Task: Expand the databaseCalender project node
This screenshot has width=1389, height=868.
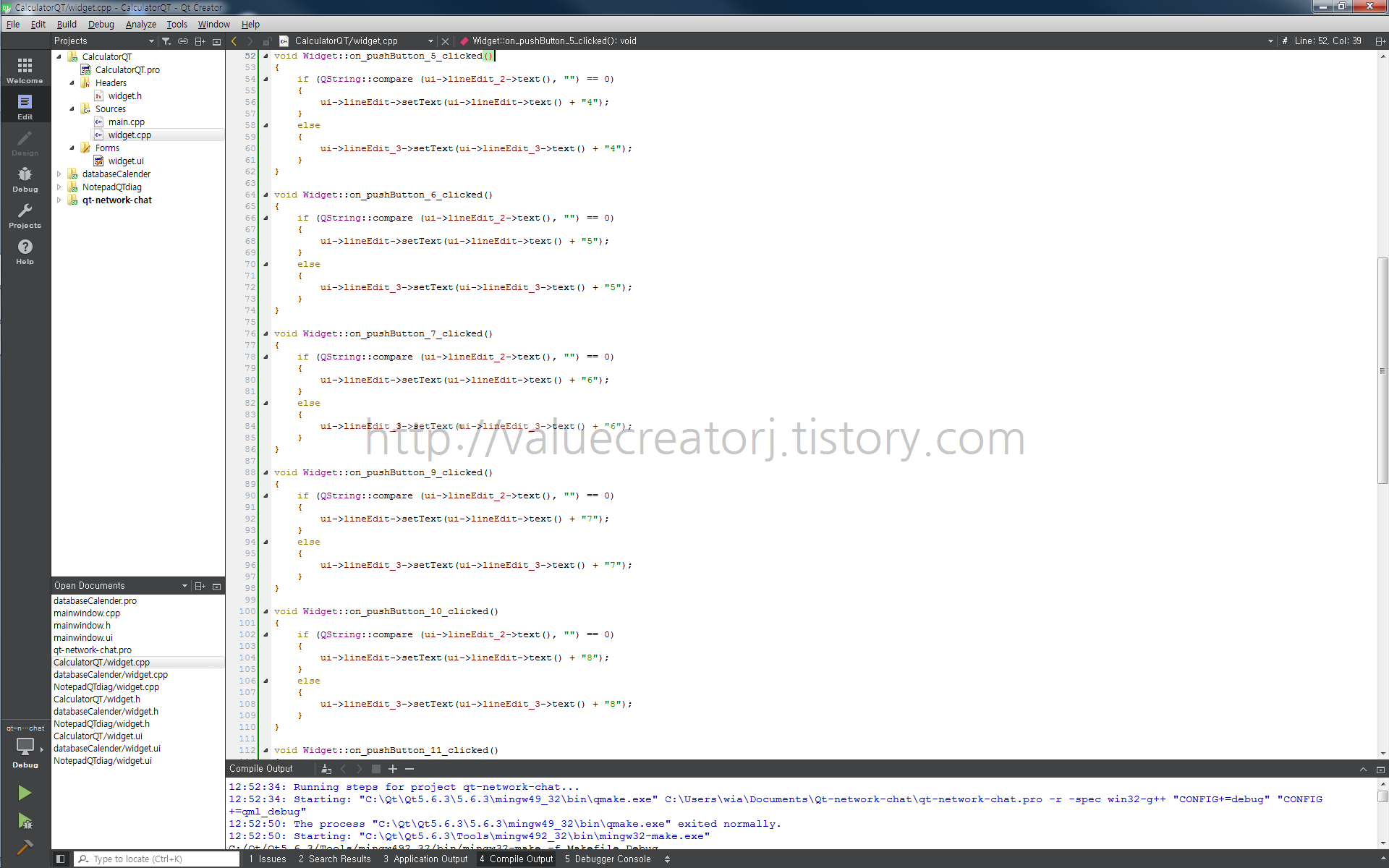Action: 59,174
